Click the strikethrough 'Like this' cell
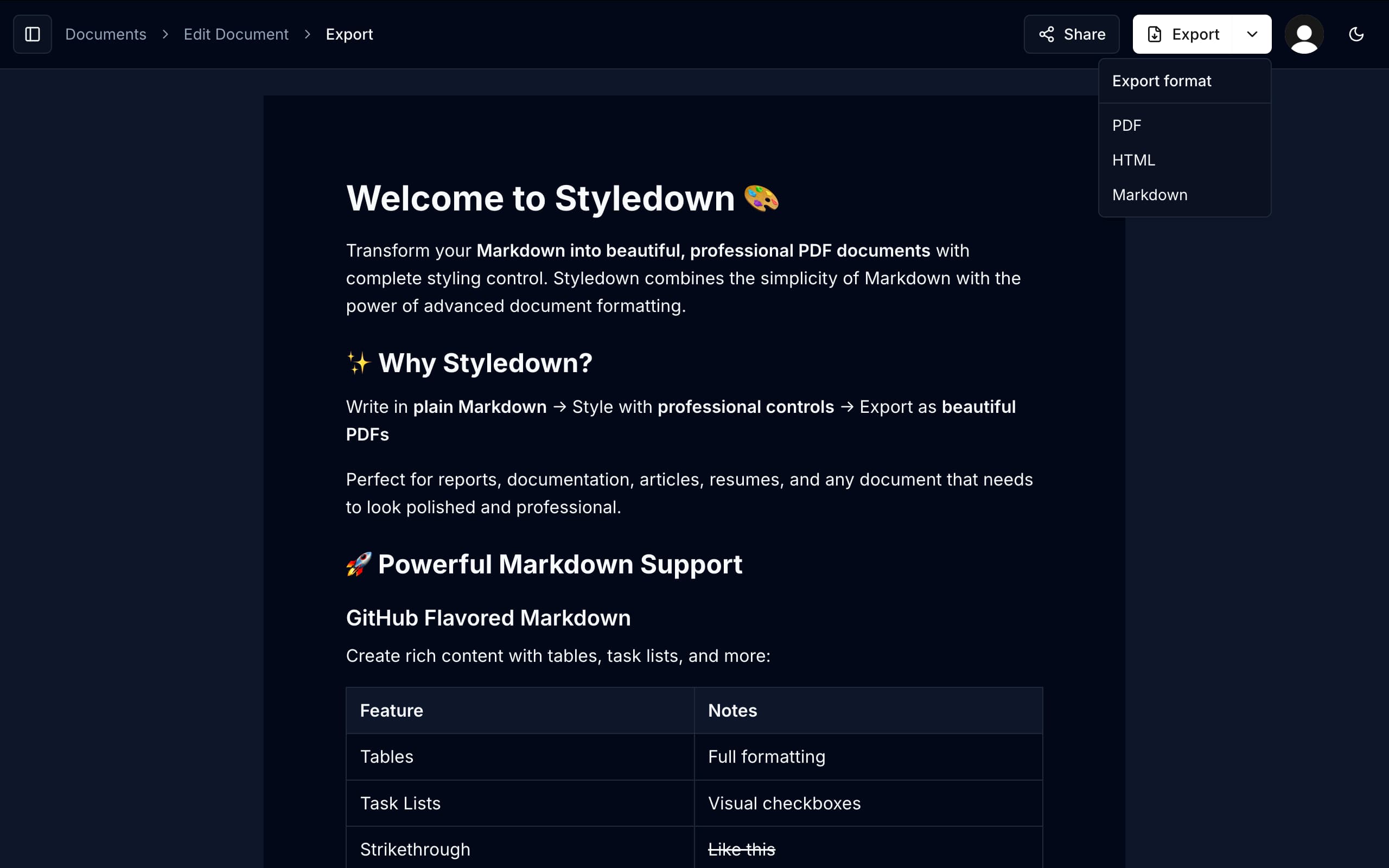The image size is (1389, 868). point(742,850)
